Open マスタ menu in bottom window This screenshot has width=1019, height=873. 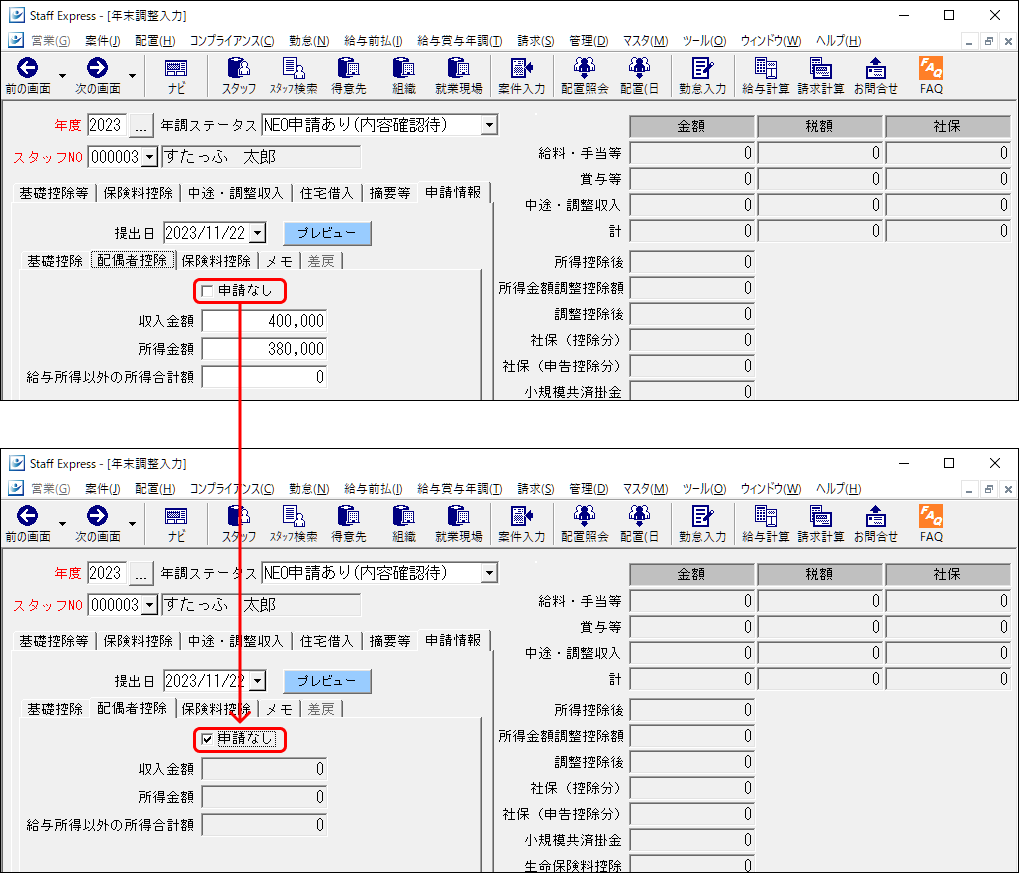click(645, 489)
